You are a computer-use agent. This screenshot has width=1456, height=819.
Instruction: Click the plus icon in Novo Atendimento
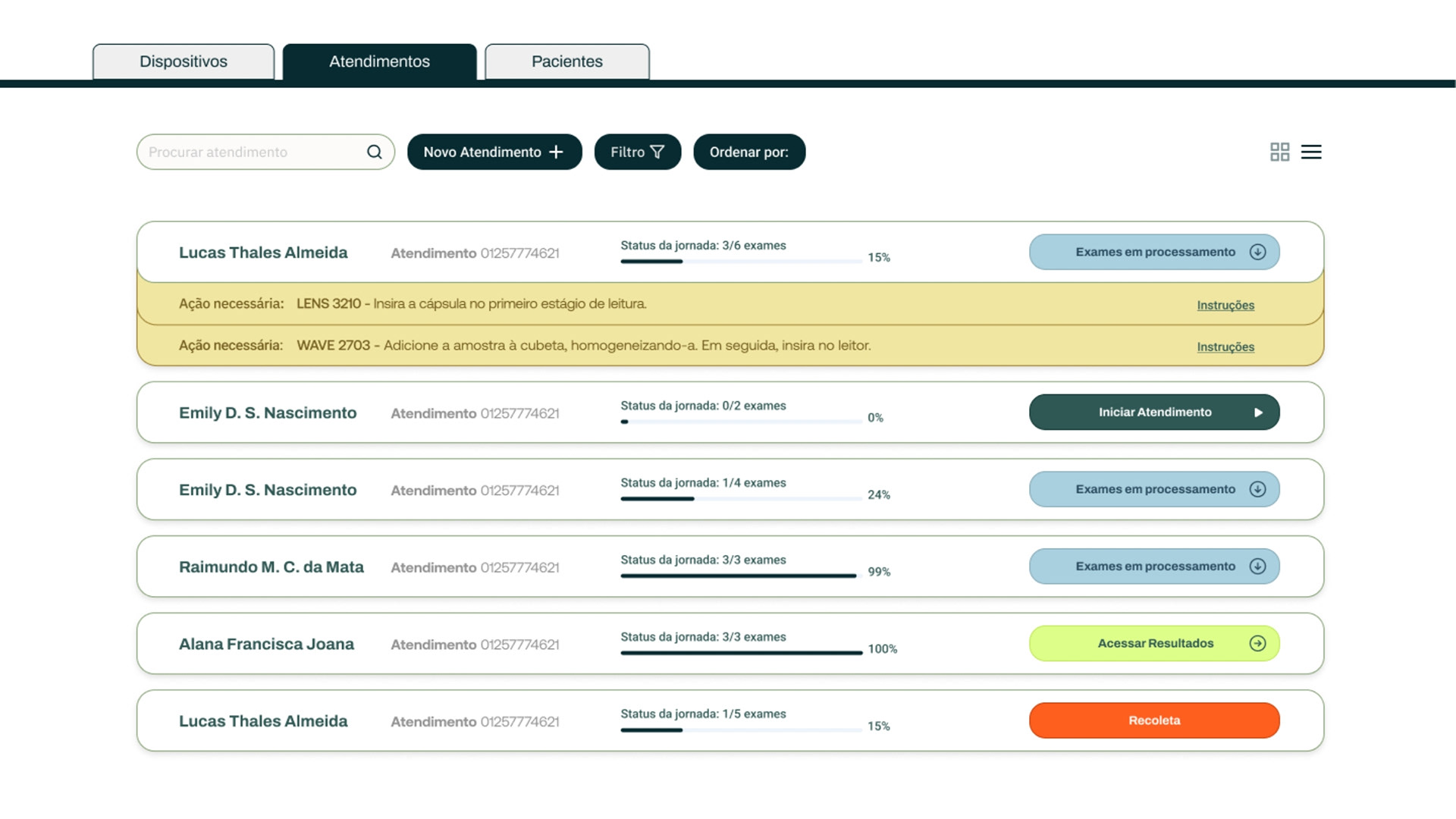556,152
